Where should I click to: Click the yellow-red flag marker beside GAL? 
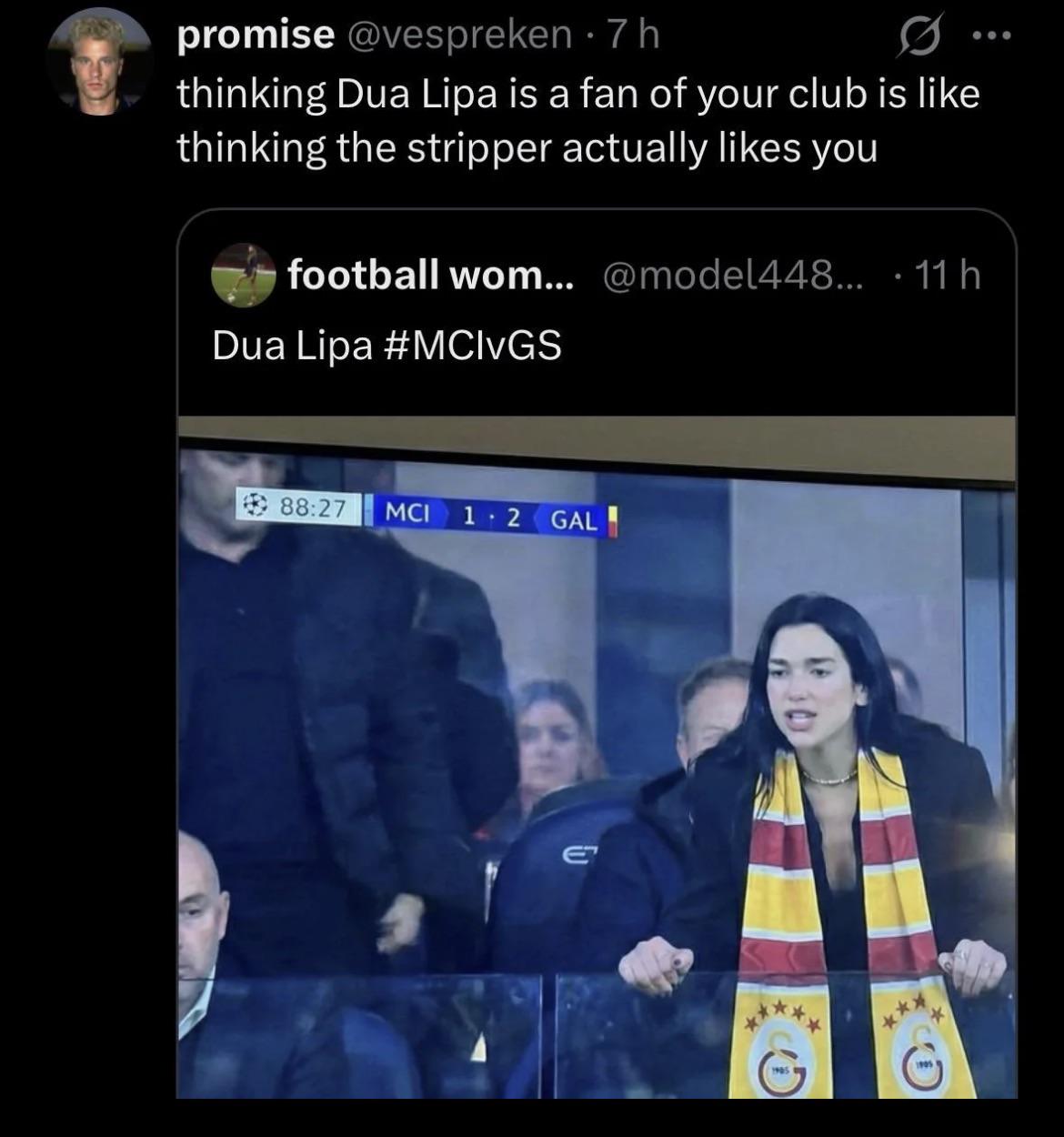(612, 519)
